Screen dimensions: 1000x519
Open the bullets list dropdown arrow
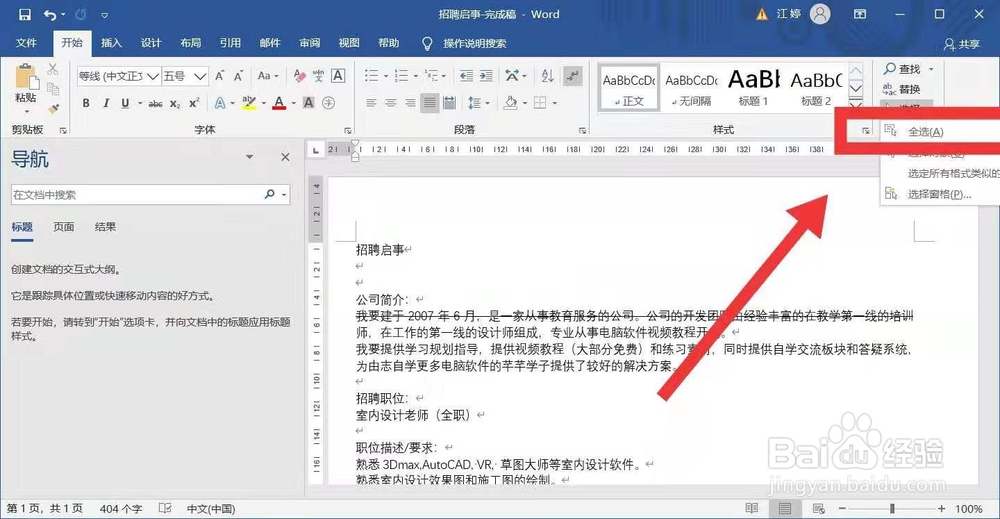(386, 76)
